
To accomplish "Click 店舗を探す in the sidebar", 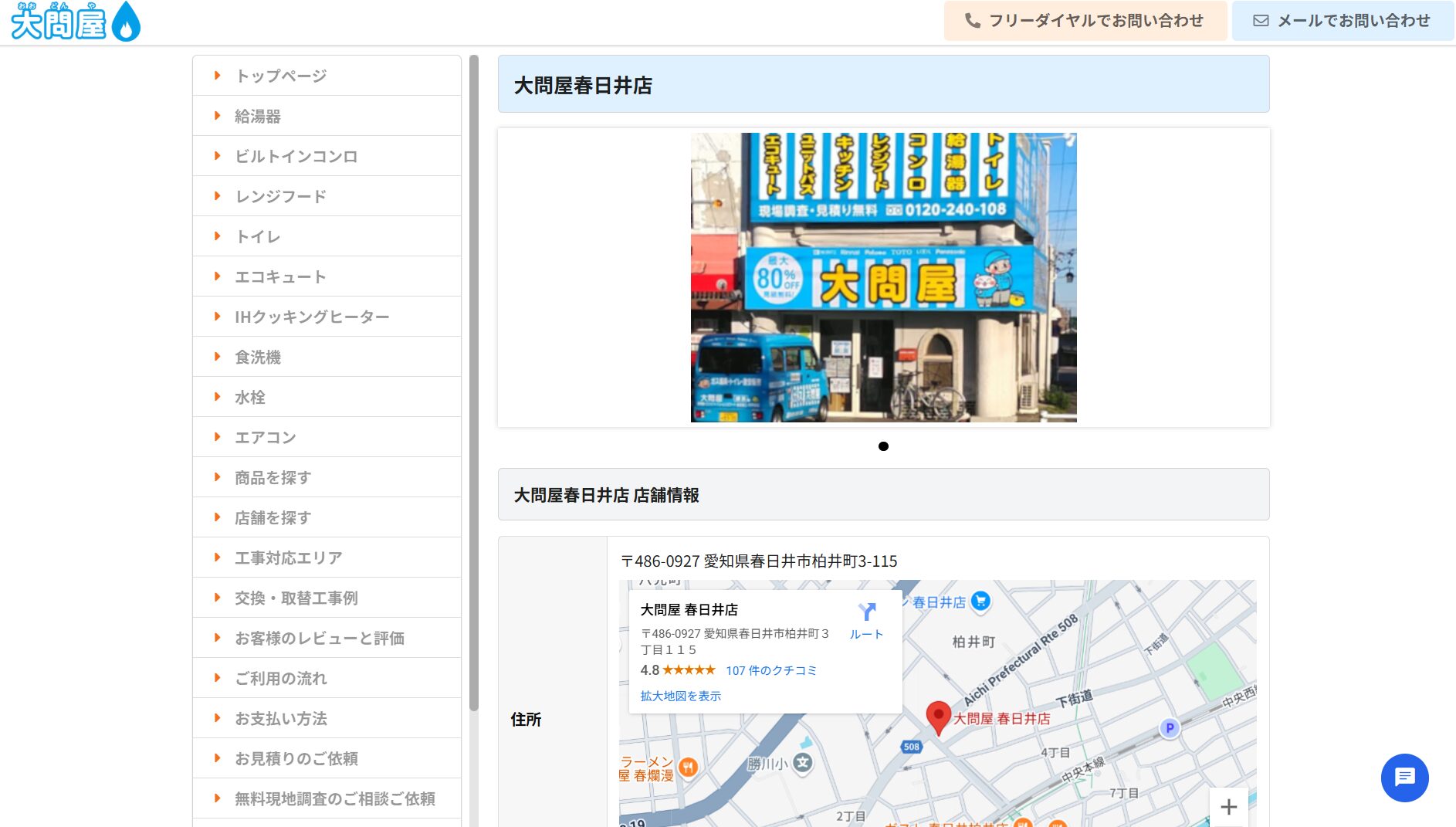I will (327, 517).
